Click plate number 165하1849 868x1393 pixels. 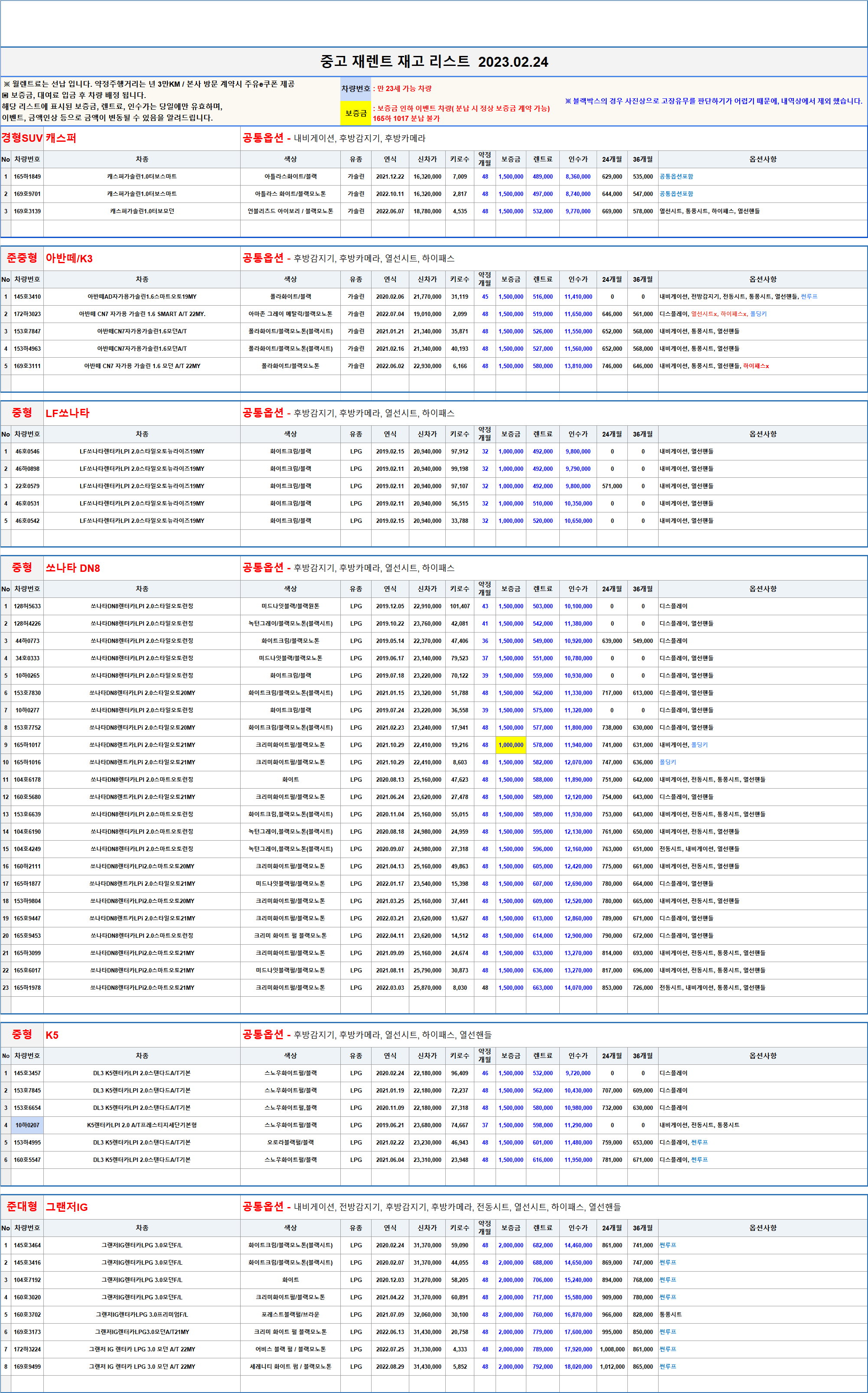tap(28, 177)
